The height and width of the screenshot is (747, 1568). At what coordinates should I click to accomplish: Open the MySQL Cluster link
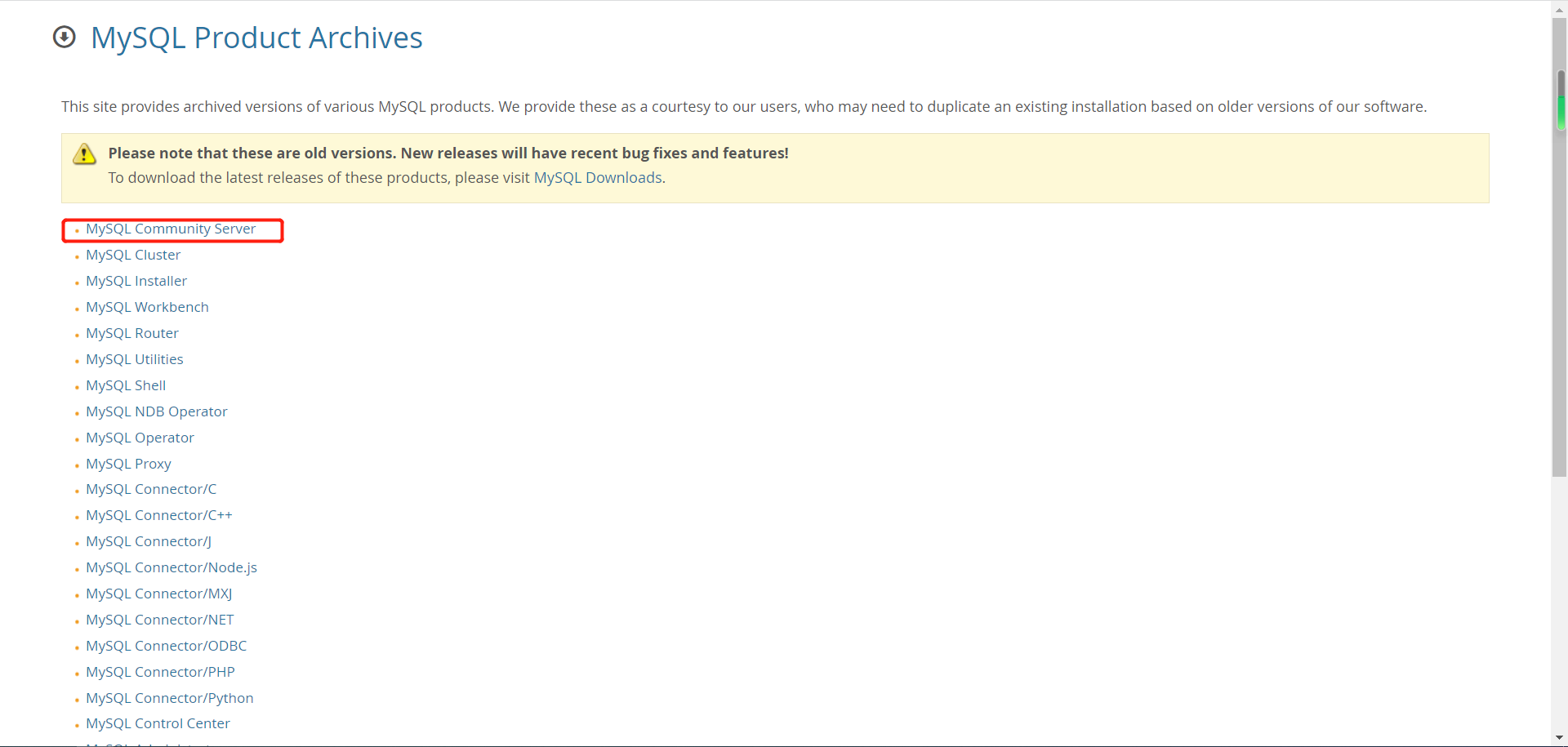pyautogui.click(x=133, y=256)
